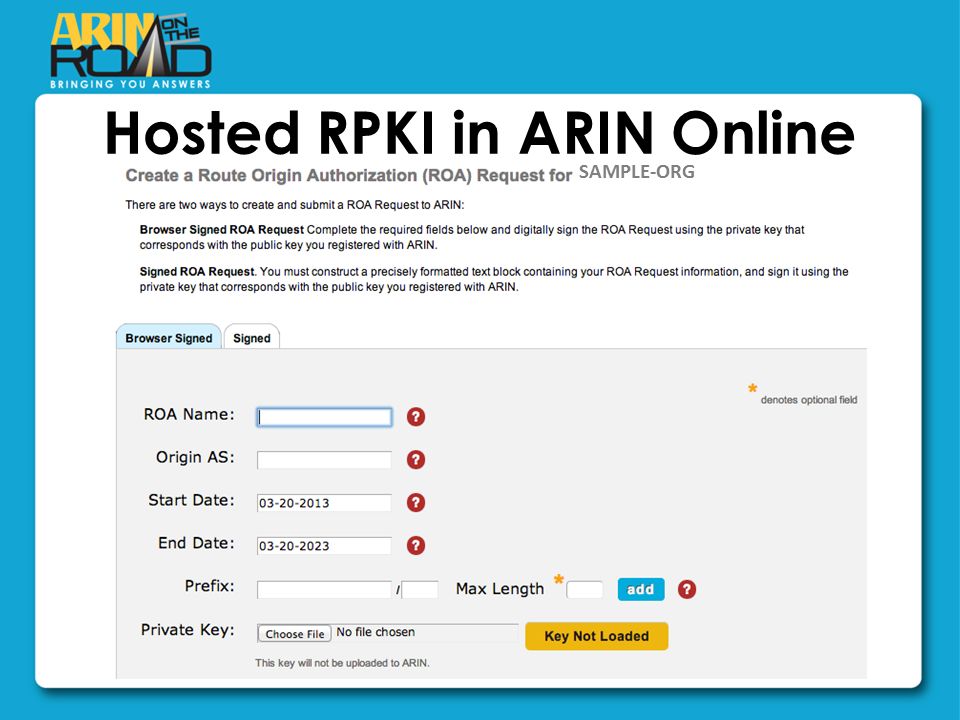Open help icon beside Start Date field
960x720 pixels.
pos(416,503)
